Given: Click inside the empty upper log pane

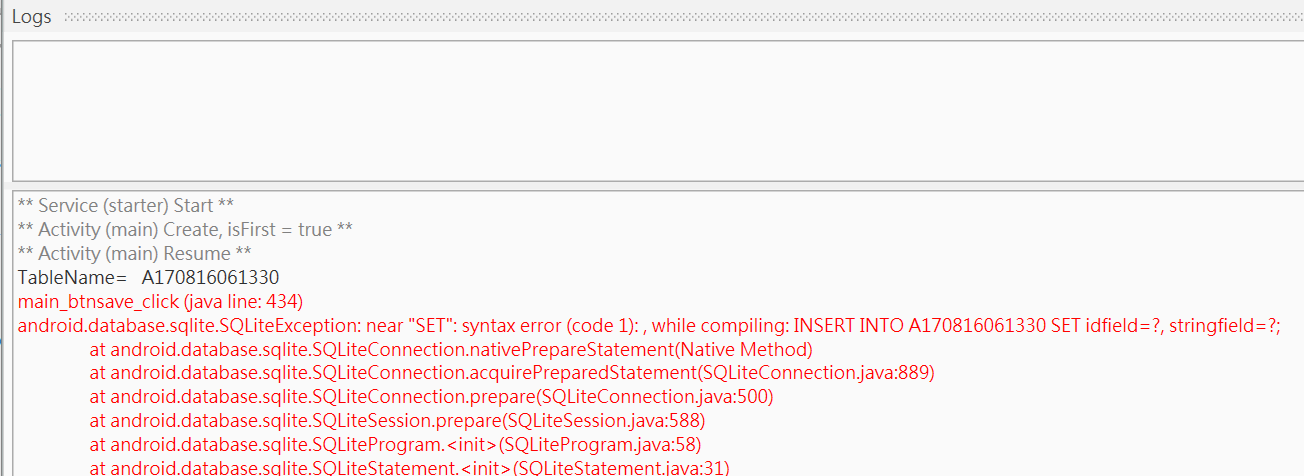Looking at the screenshot, I should pos(656,110).
